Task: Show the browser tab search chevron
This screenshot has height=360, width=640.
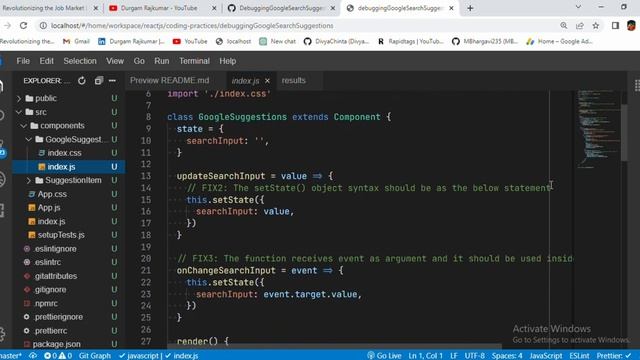Action: click(578, 7)
